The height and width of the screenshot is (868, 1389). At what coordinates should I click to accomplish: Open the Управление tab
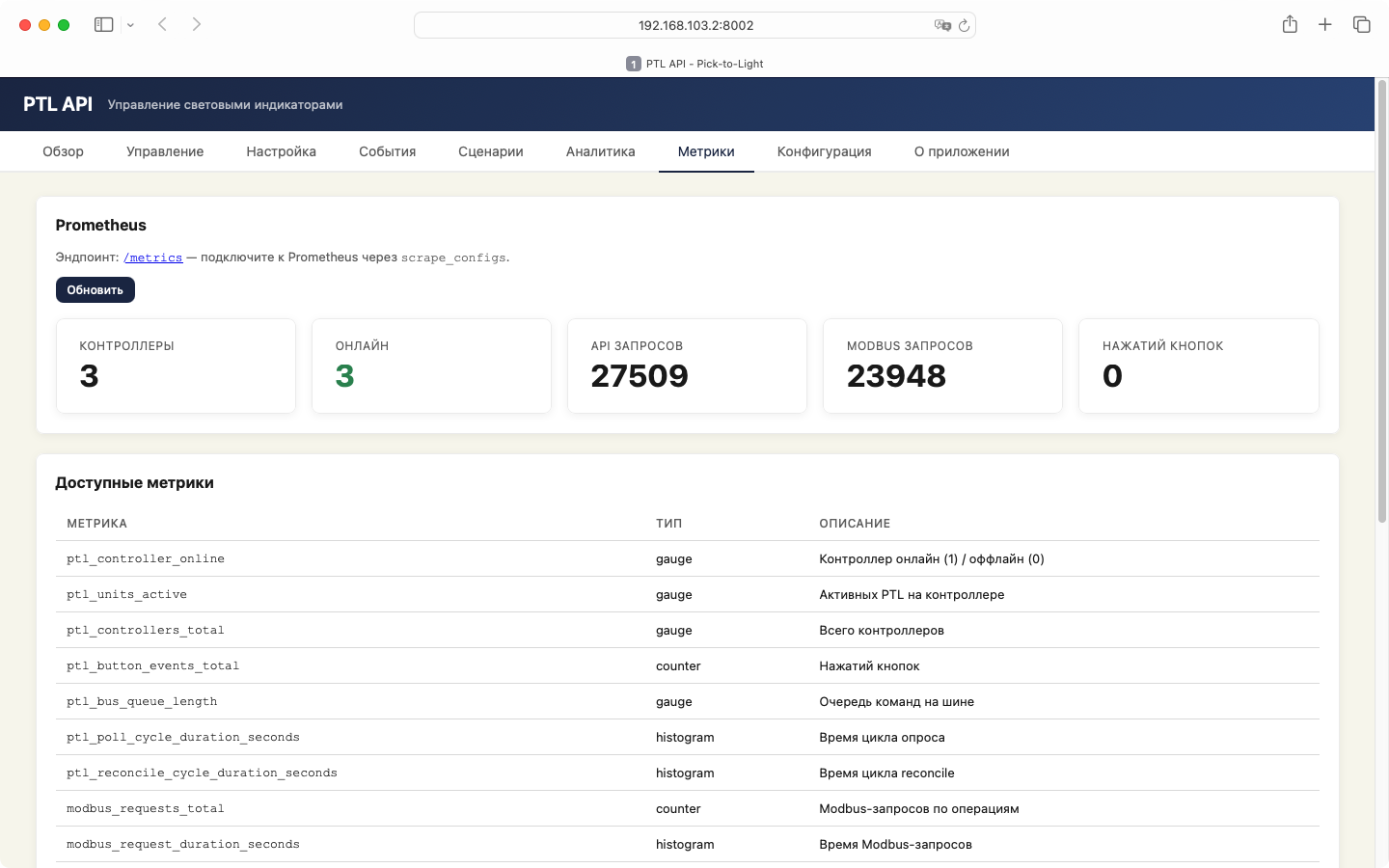click(165, 151)
